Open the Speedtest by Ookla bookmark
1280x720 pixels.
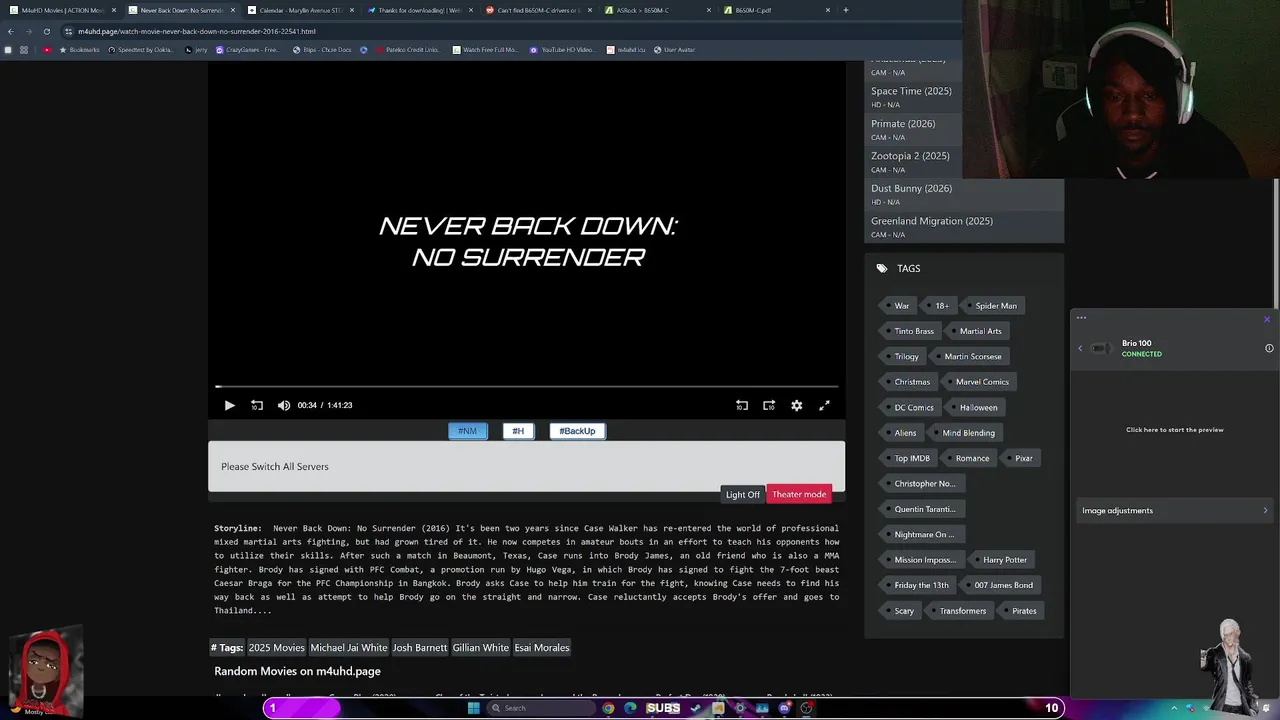(x=140, y=50)
